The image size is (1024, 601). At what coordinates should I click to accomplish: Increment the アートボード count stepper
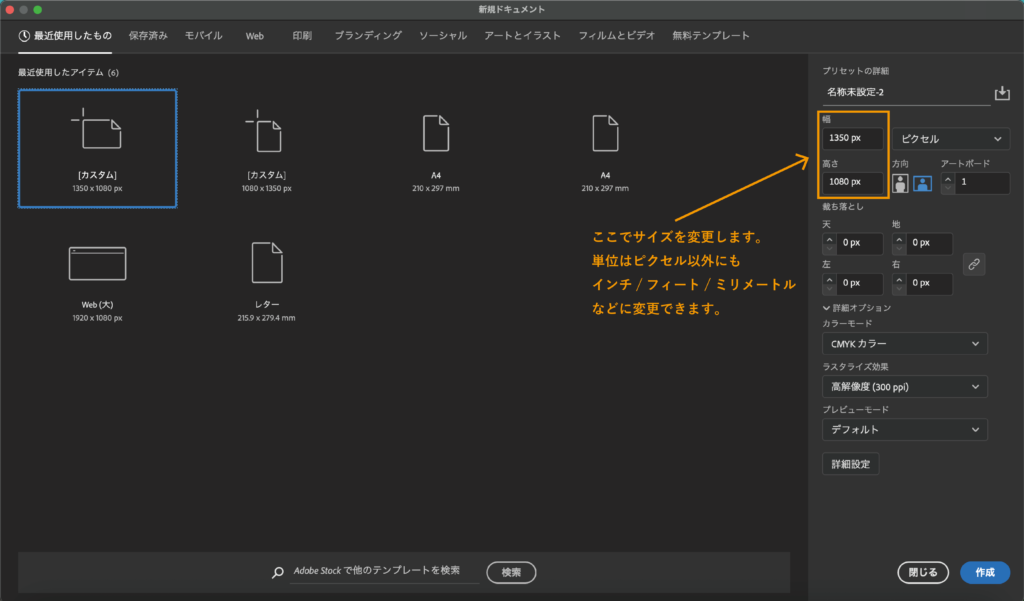(948, 178)
